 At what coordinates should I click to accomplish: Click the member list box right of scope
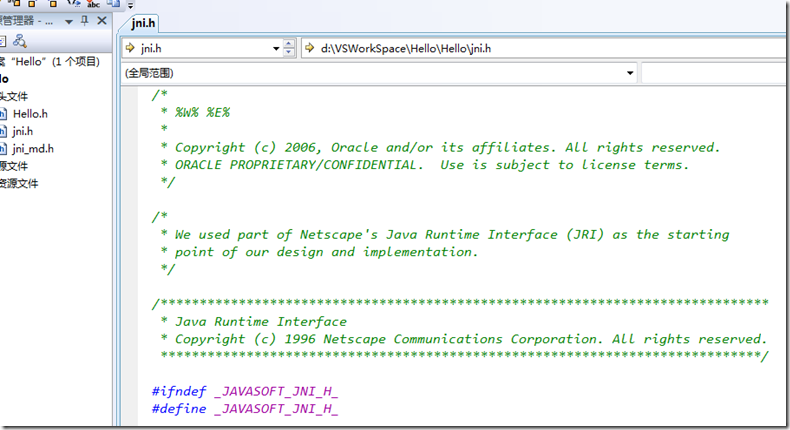click(714, 73)
